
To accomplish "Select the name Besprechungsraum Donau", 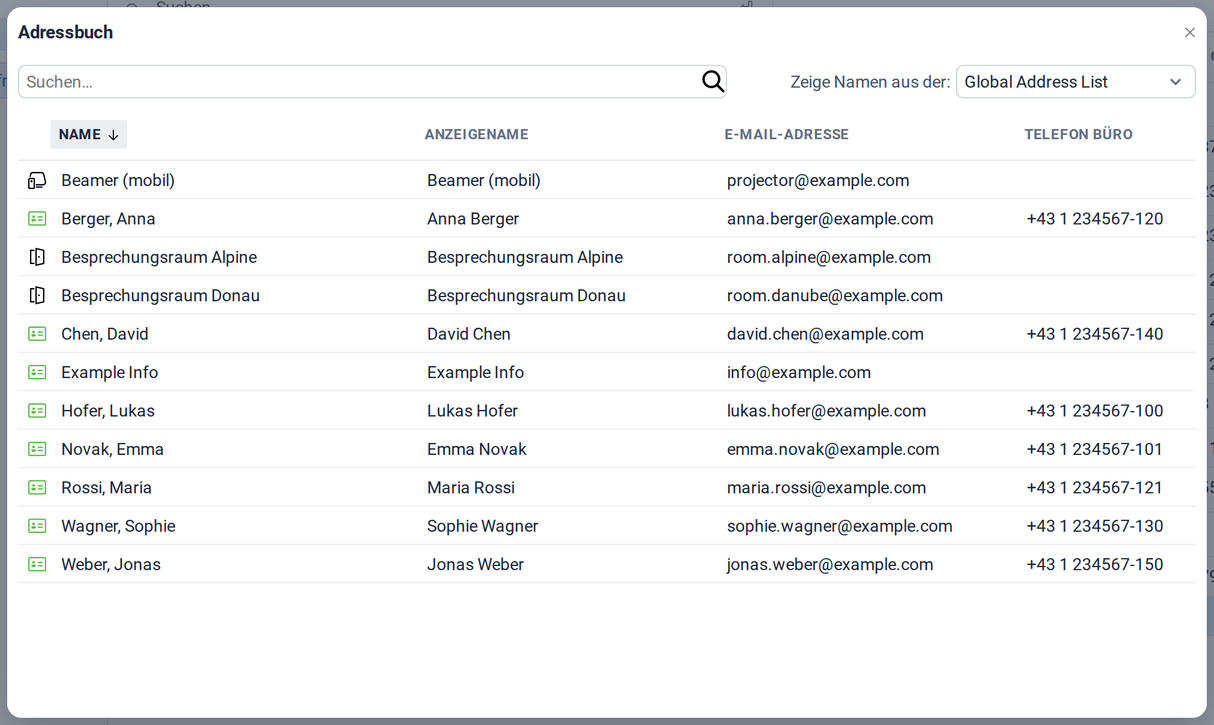I will click(160, 296).
